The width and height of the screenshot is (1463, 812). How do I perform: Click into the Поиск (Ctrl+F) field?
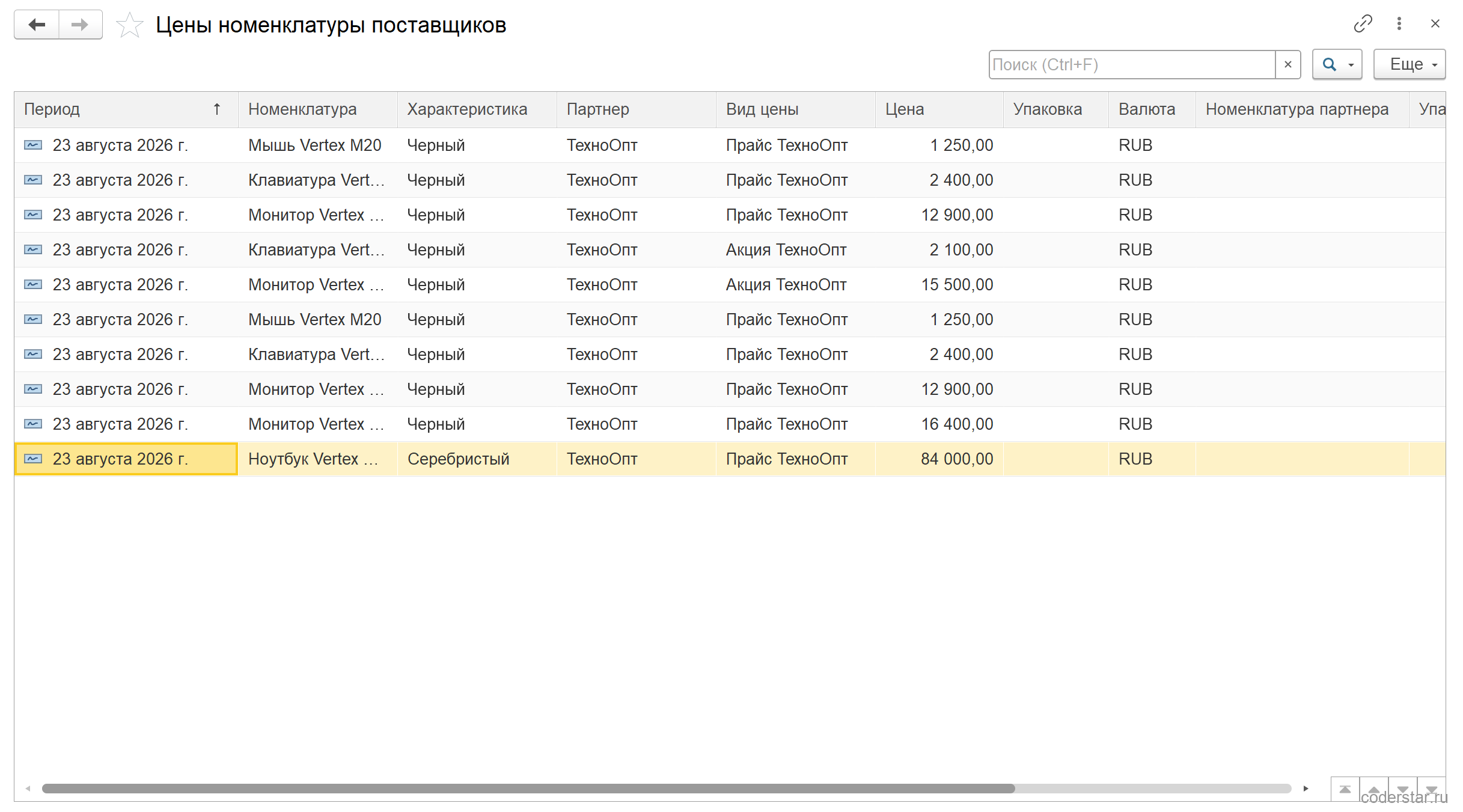1132,64
